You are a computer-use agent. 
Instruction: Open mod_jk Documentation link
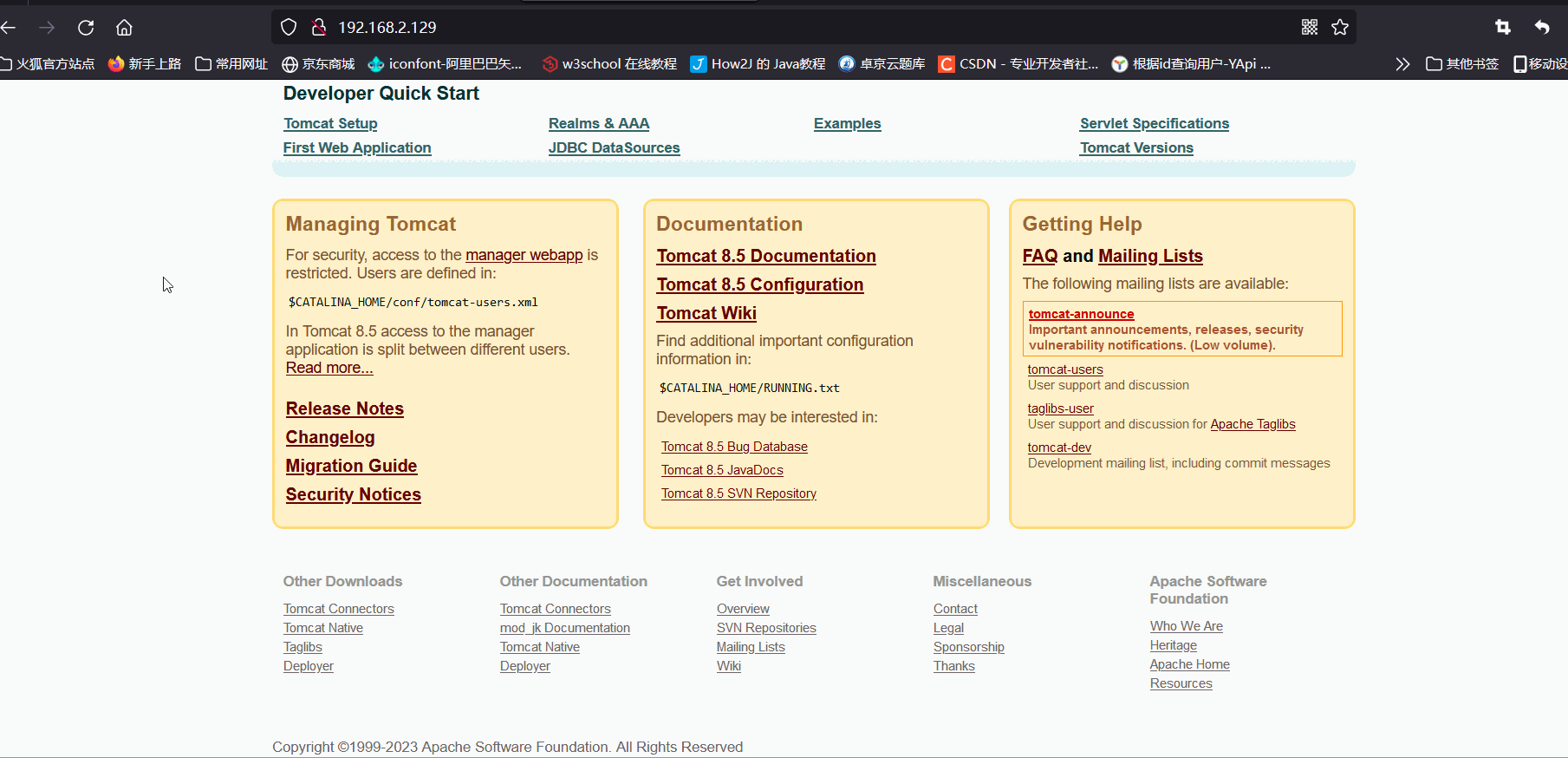(x=565, y=628)
